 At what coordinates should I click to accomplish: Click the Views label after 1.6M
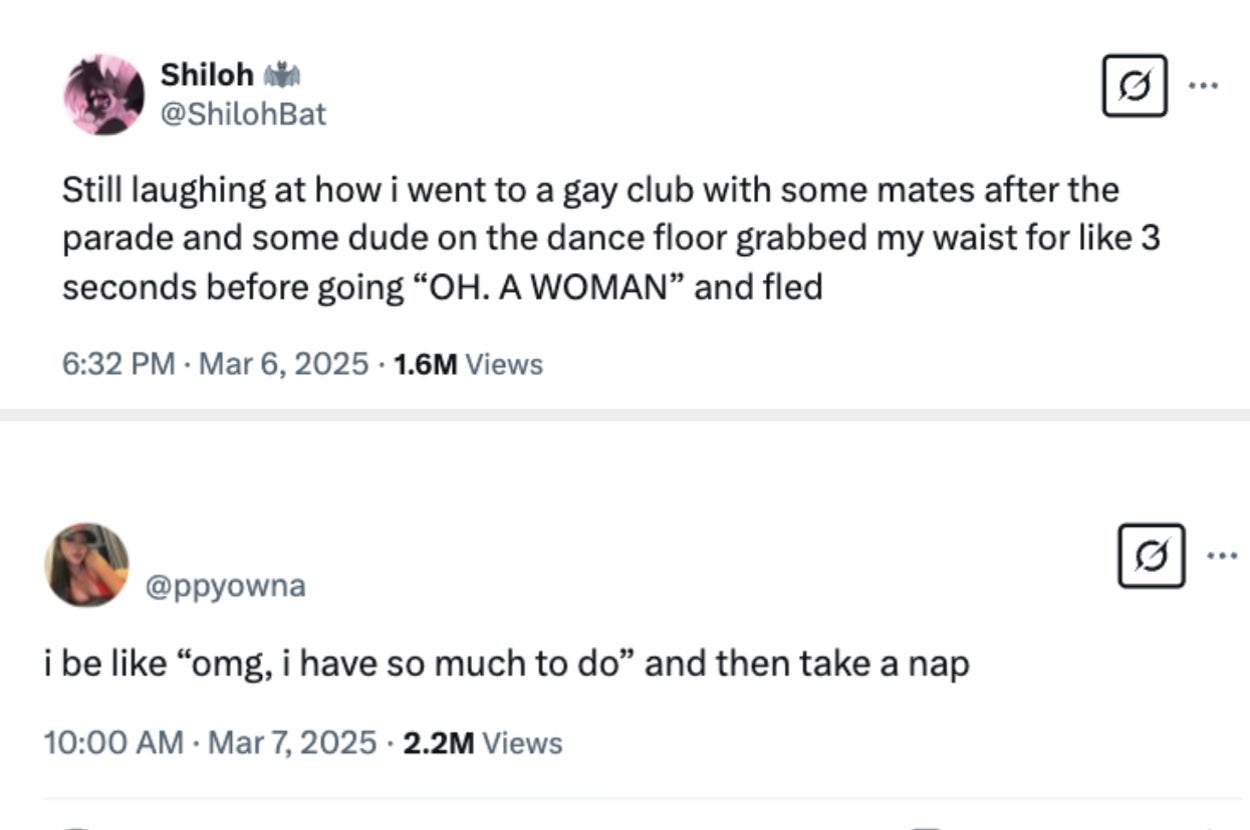point(504,364)
